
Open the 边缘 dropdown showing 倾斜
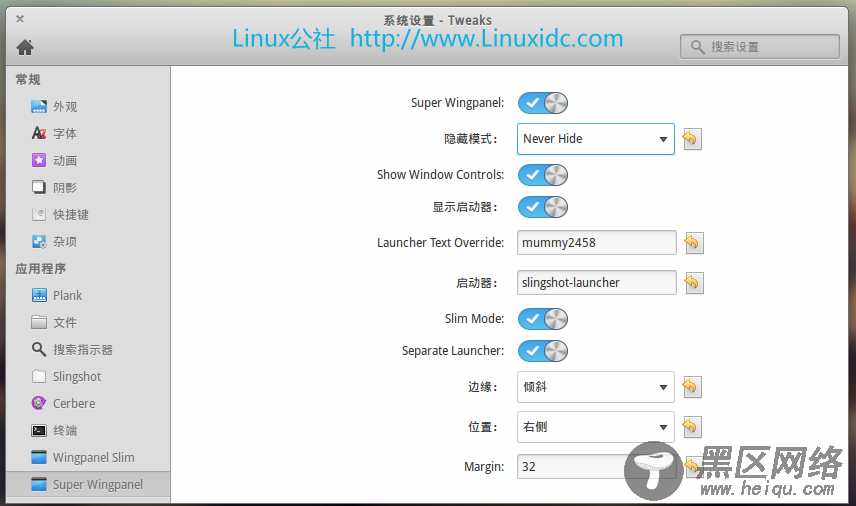click(596, 387)
